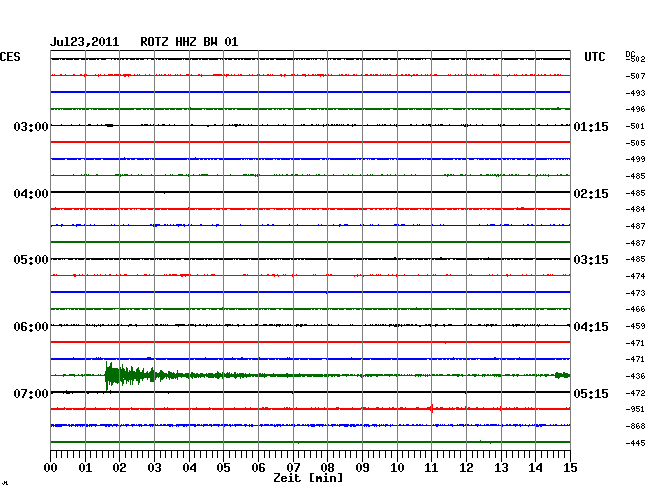Click the UTC column header
Image resolution: width=650 pixels, height=494 pixels.
[x=594, y=57]
